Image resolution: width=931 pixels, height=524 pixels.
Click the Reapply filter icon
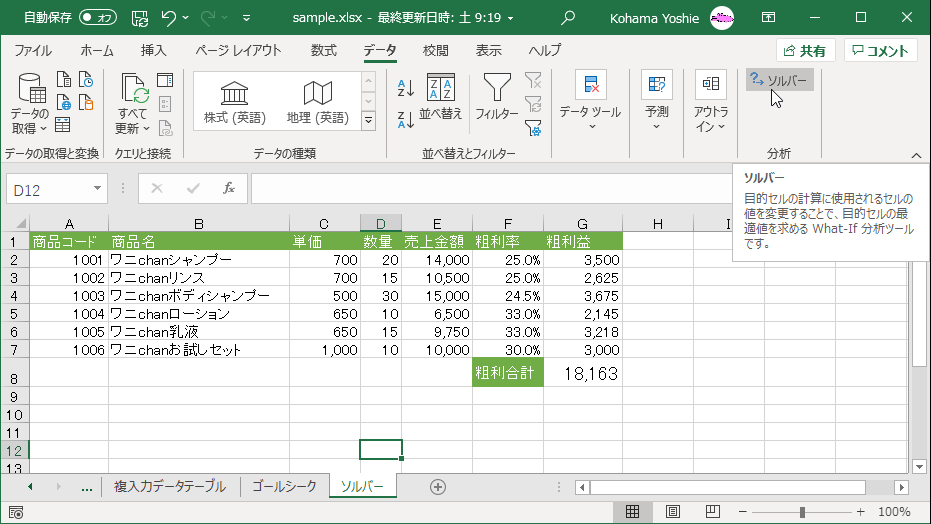[x=533, y=104]
